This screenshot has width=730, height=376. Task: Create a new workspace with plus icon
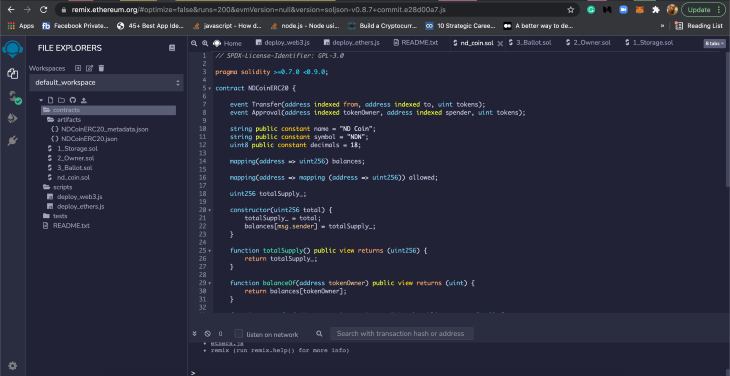pos(78,68)
